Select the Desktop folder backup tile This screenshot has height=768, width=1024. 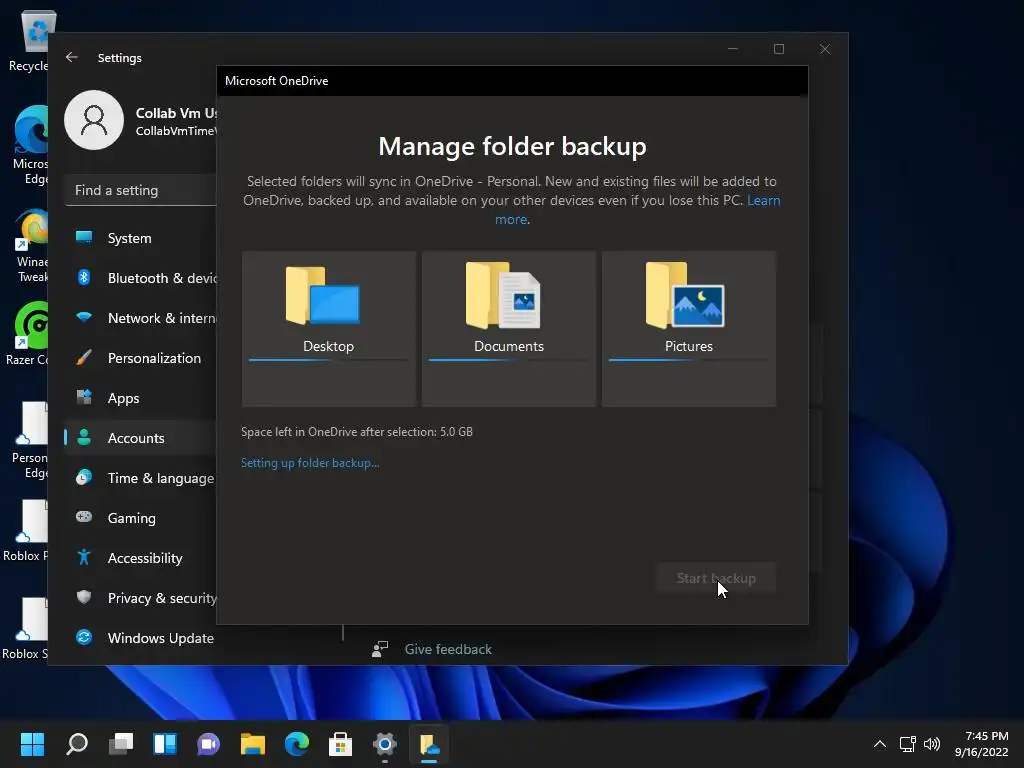tap(328, 328)
